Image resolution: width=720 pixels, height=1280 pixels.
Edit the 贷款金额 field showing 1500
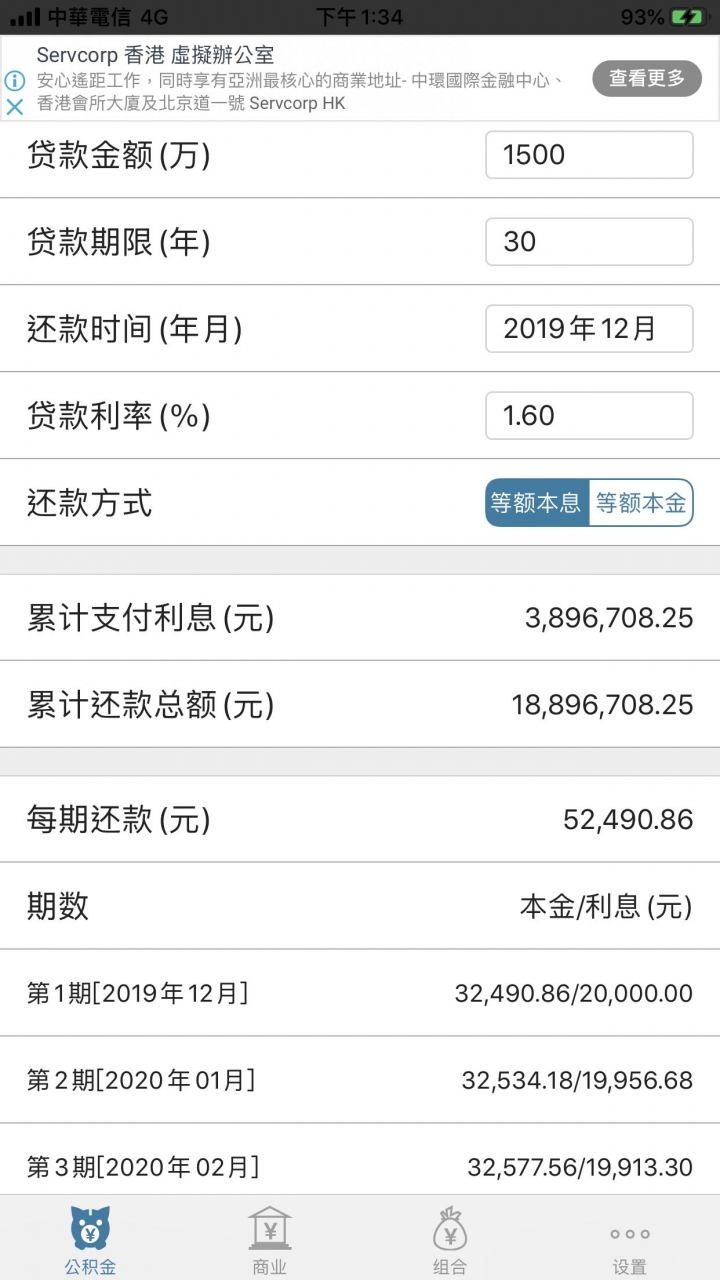click(589, 154)
